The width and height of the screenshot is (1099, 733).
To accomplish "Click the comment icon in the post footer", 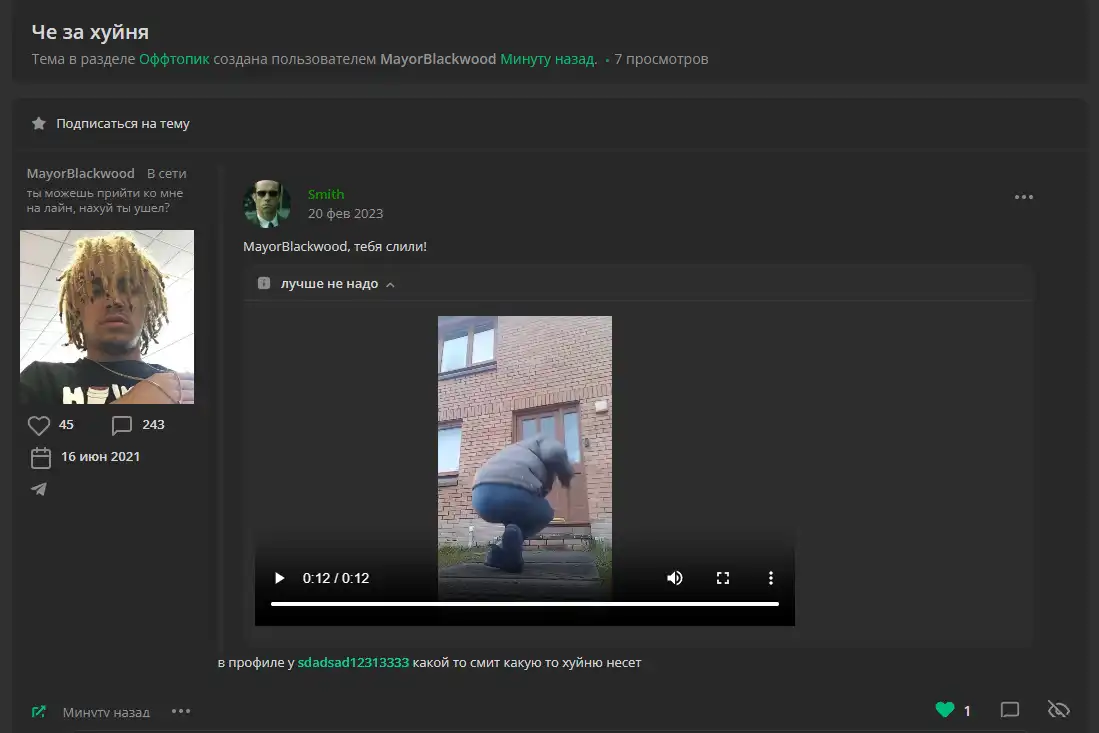I will coord(1010,710).
